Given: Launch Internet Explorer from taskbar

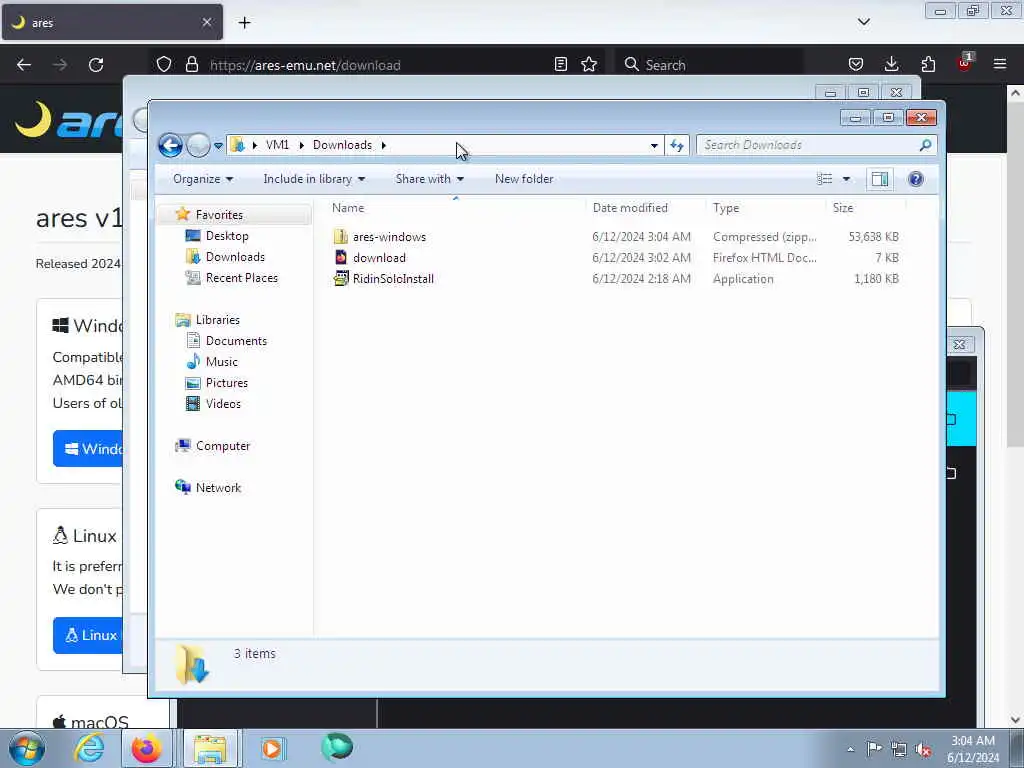Looking at the screenshot, I should [x=89, y=748].
